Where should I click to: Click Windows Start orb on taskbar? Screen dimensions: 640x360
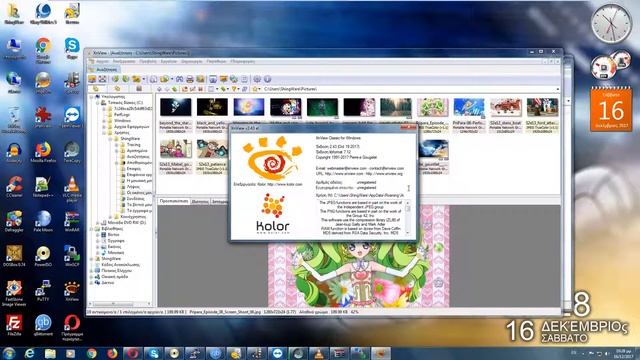(9, 353)
